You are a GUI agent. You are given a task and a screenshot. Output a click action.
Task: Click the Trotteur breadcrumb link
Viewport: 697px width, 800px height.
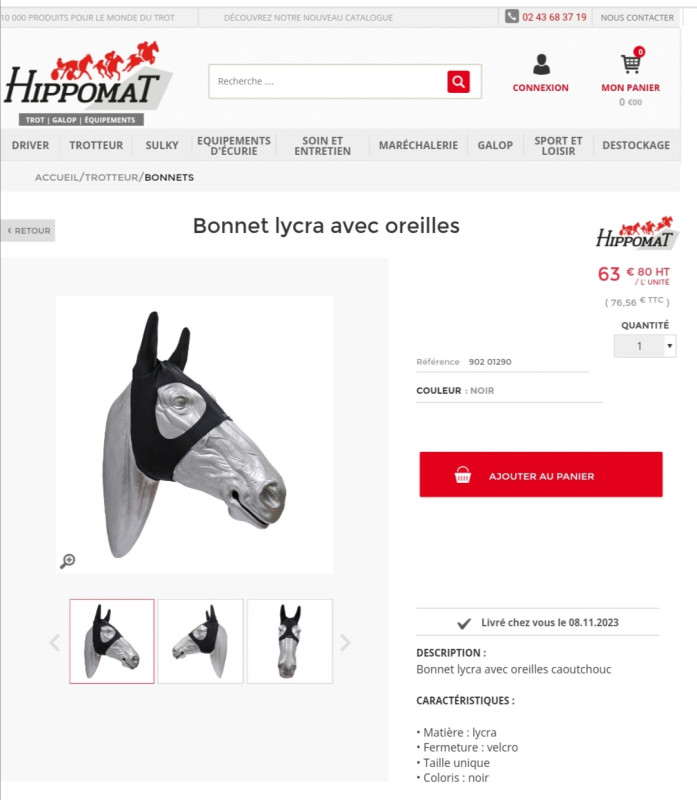pos(112,178)
